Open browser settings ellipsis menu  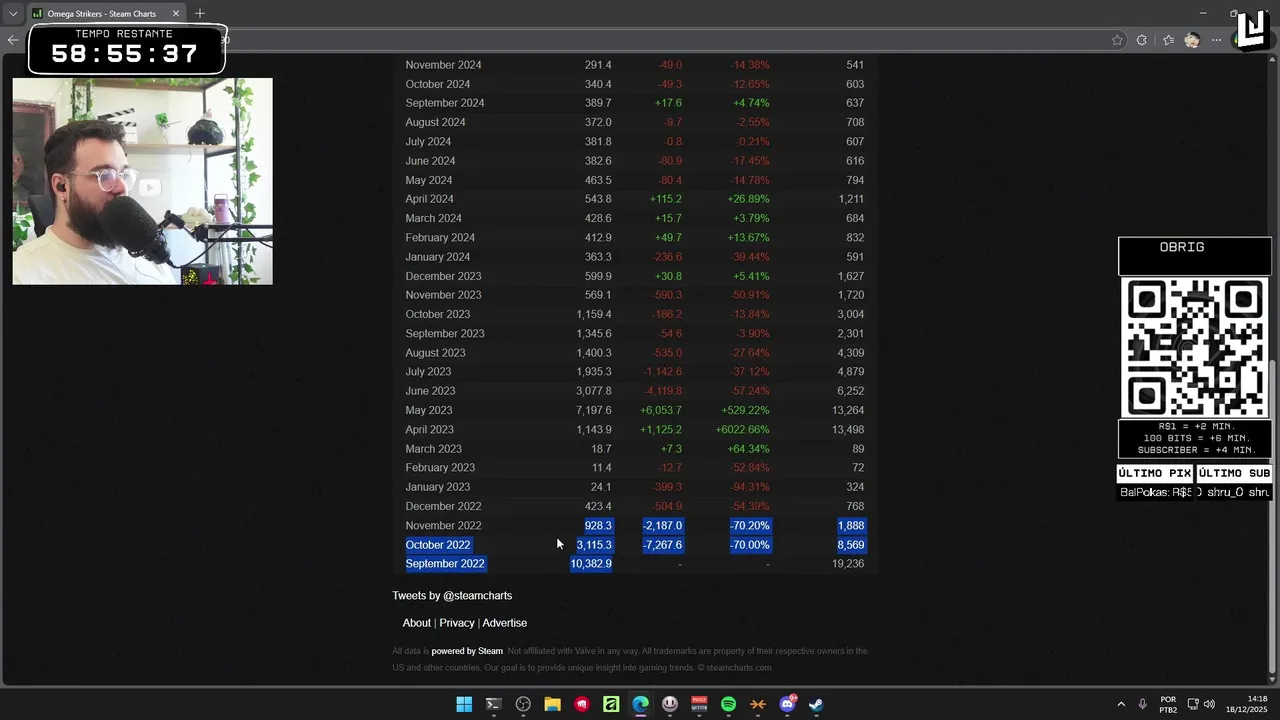[1216, 40]
